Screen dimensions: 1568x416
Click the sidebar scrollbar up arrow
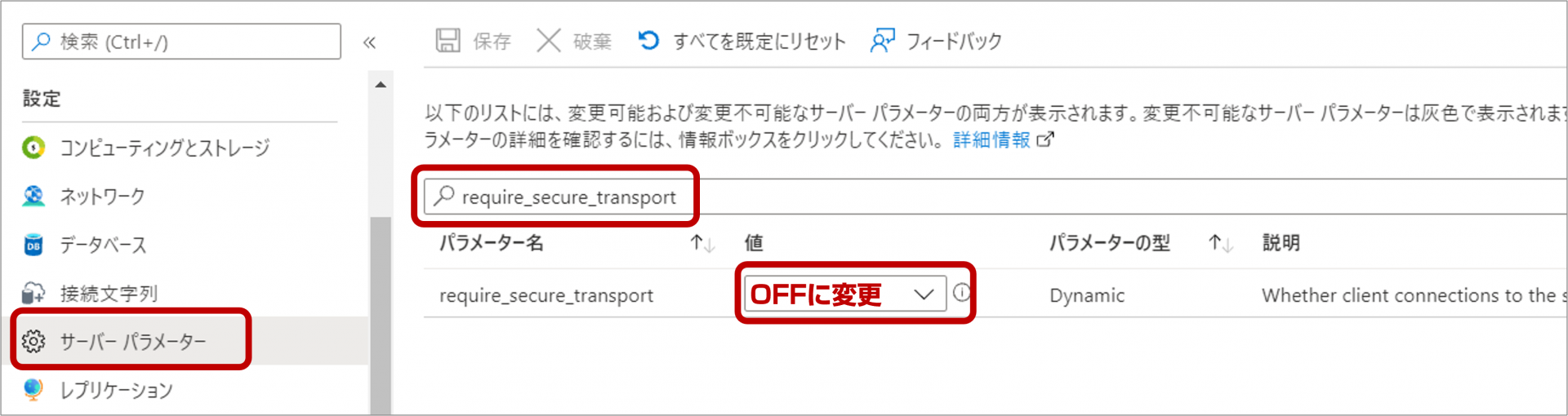[x=381, y=85]
